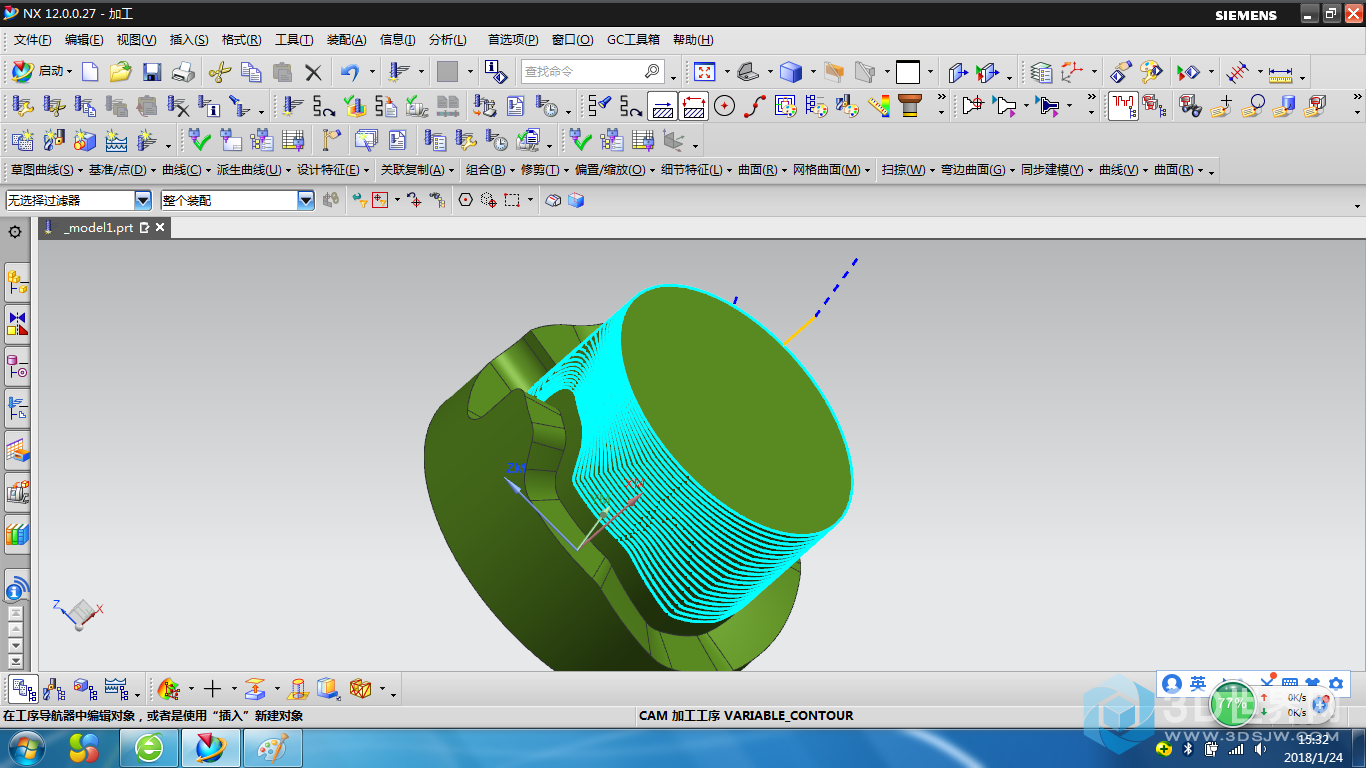Viewport: 1366px width, 768px height.
Task: Expand the 网格曲面(M) dropdown
Action: 867,171
